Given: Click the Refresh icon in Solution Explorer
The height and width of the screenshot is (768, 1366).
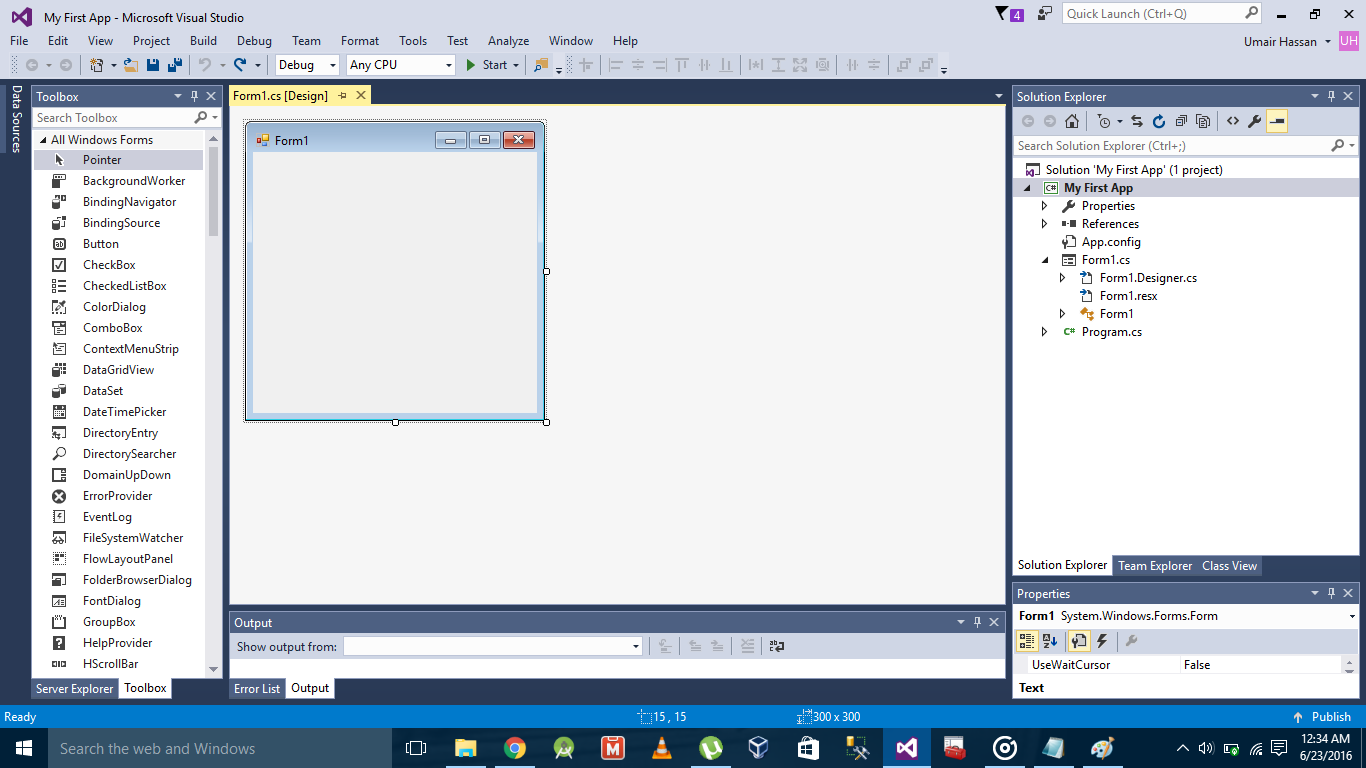Looking at the screenshot, I should coord(1159,121).
